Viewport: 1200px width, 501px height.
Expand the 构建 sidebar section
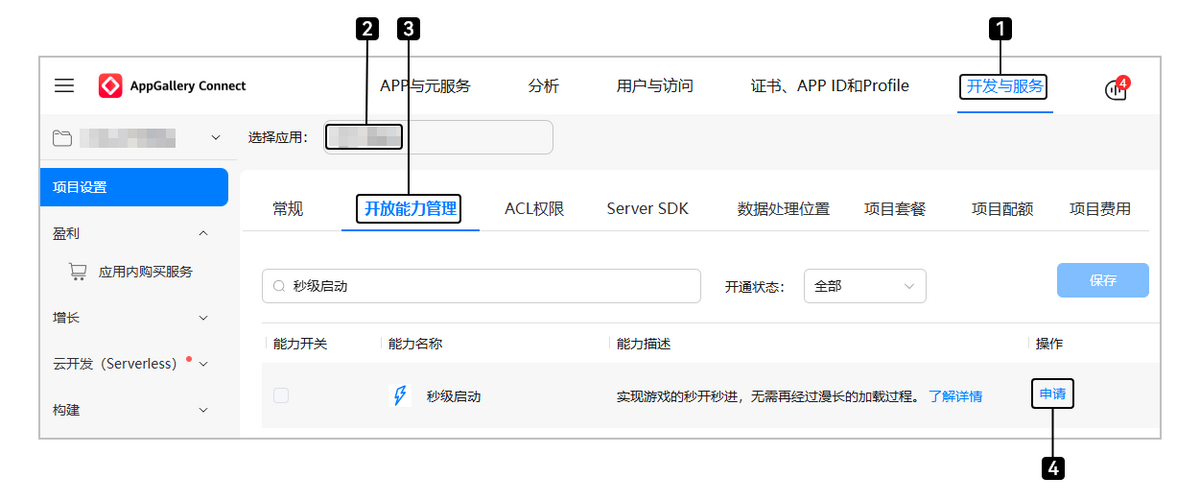204,410
